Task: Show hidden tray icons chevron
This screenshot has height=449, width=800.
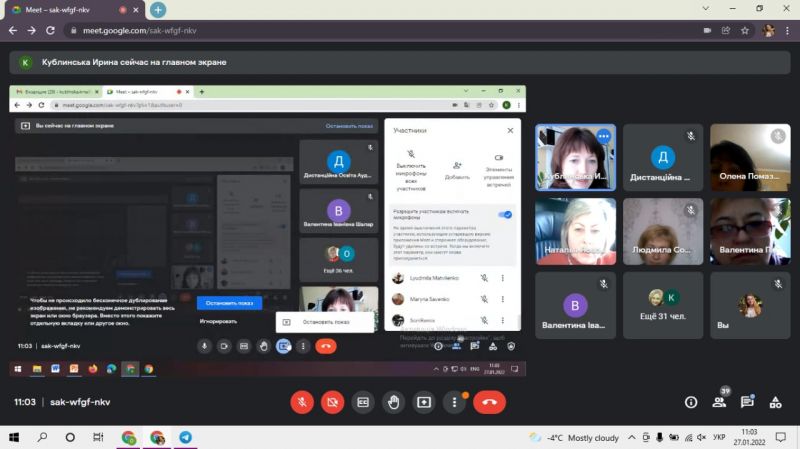Action: tap(632, 437)
